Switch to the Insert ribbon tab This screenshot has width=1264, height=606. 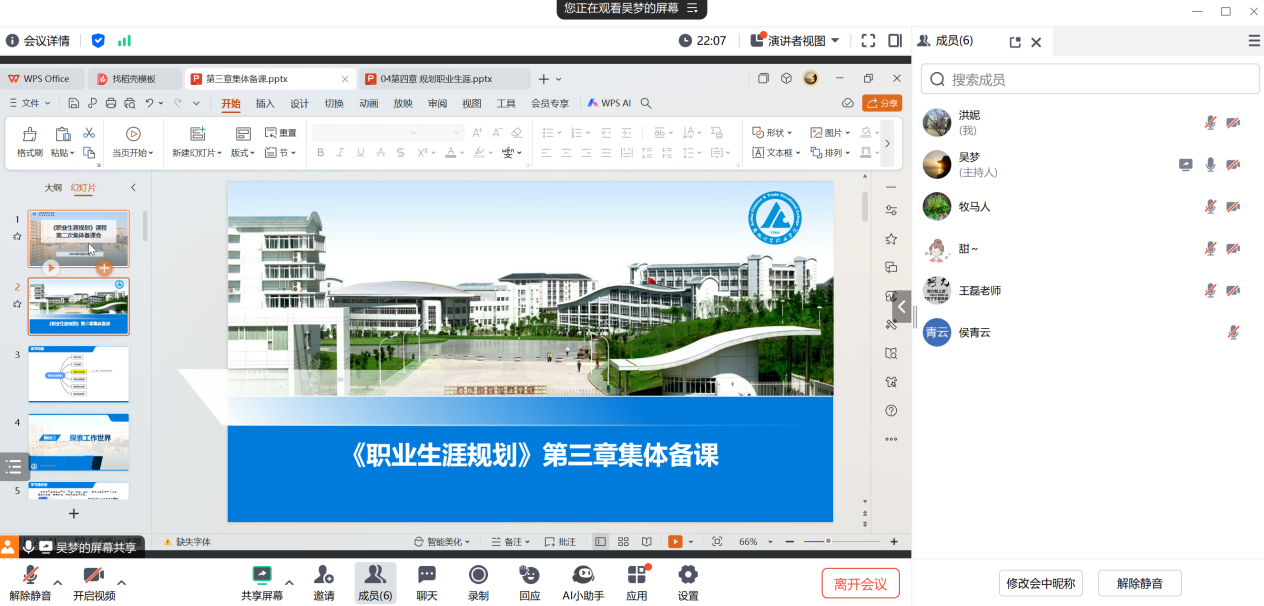(x=265, y=103)
